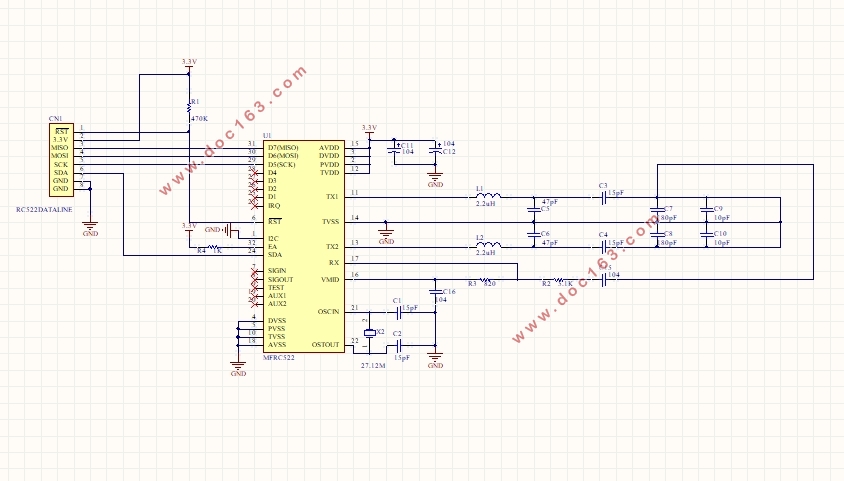Click the SIGOUT pin label
Image resolution: width=844 pixels, height=481 pixels.
[x=280, y=280]
